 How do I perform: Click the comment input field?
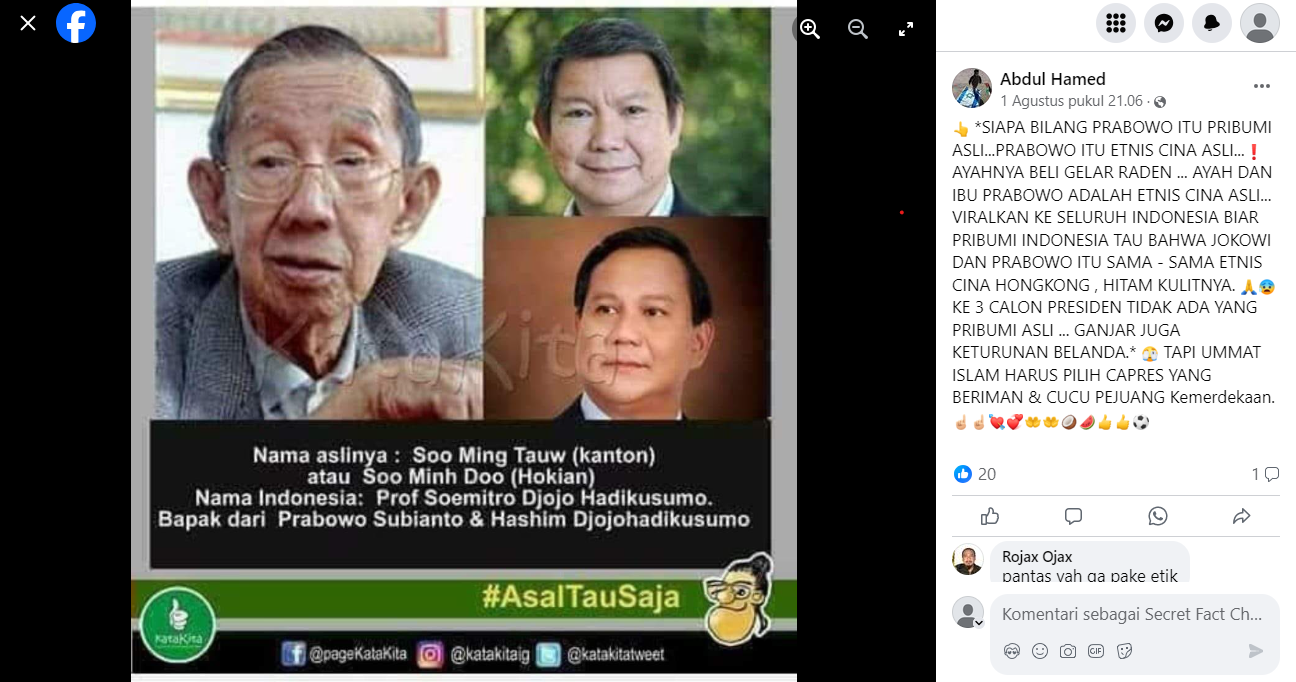pos(1133,615)
